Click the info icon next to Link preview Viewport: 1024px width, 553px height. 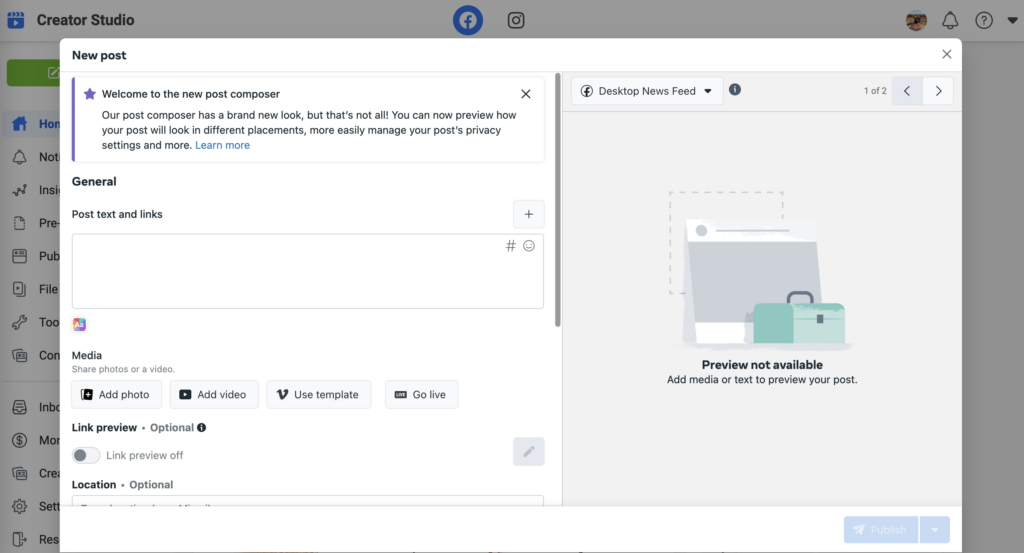pyautogui.click(x=202, y=428)
